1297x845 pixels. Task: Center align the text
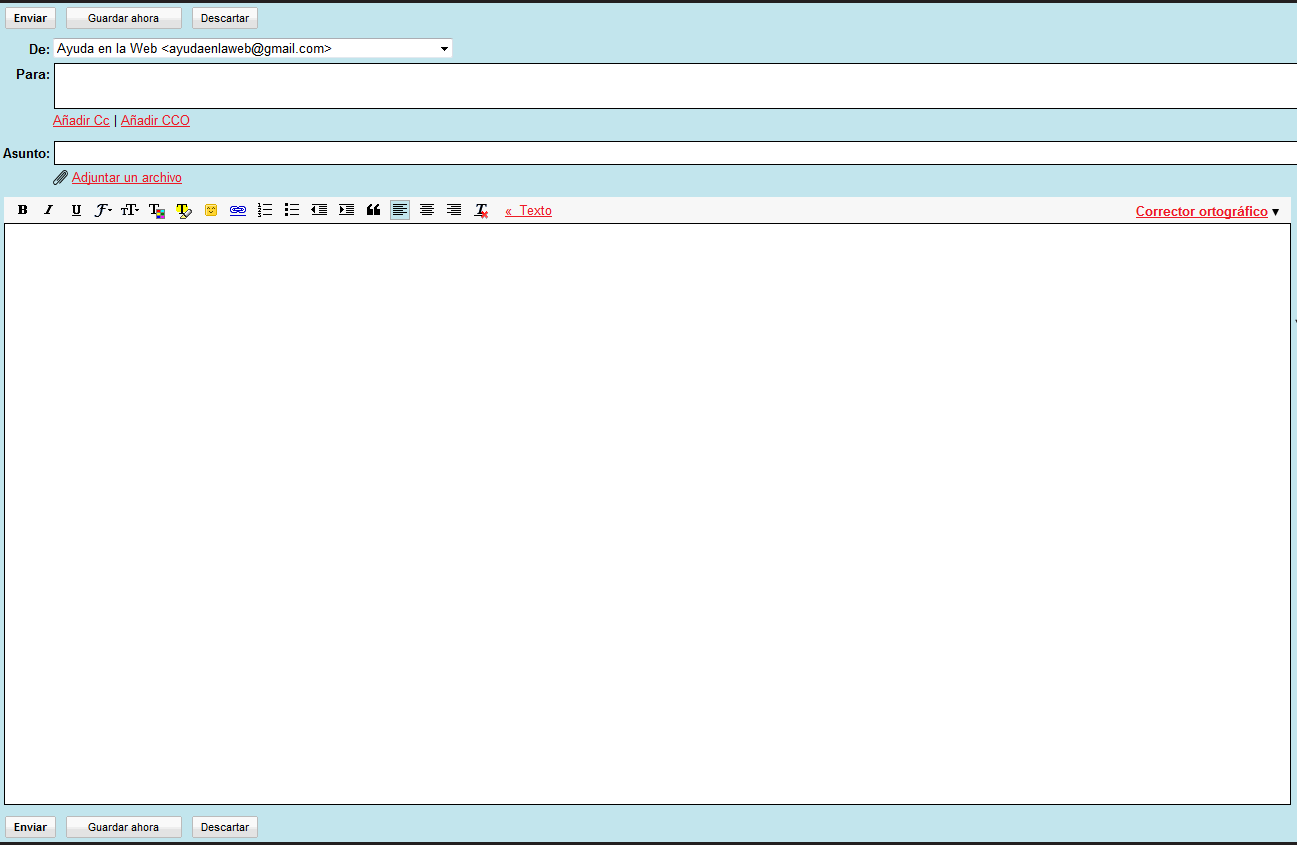(427, 210)
